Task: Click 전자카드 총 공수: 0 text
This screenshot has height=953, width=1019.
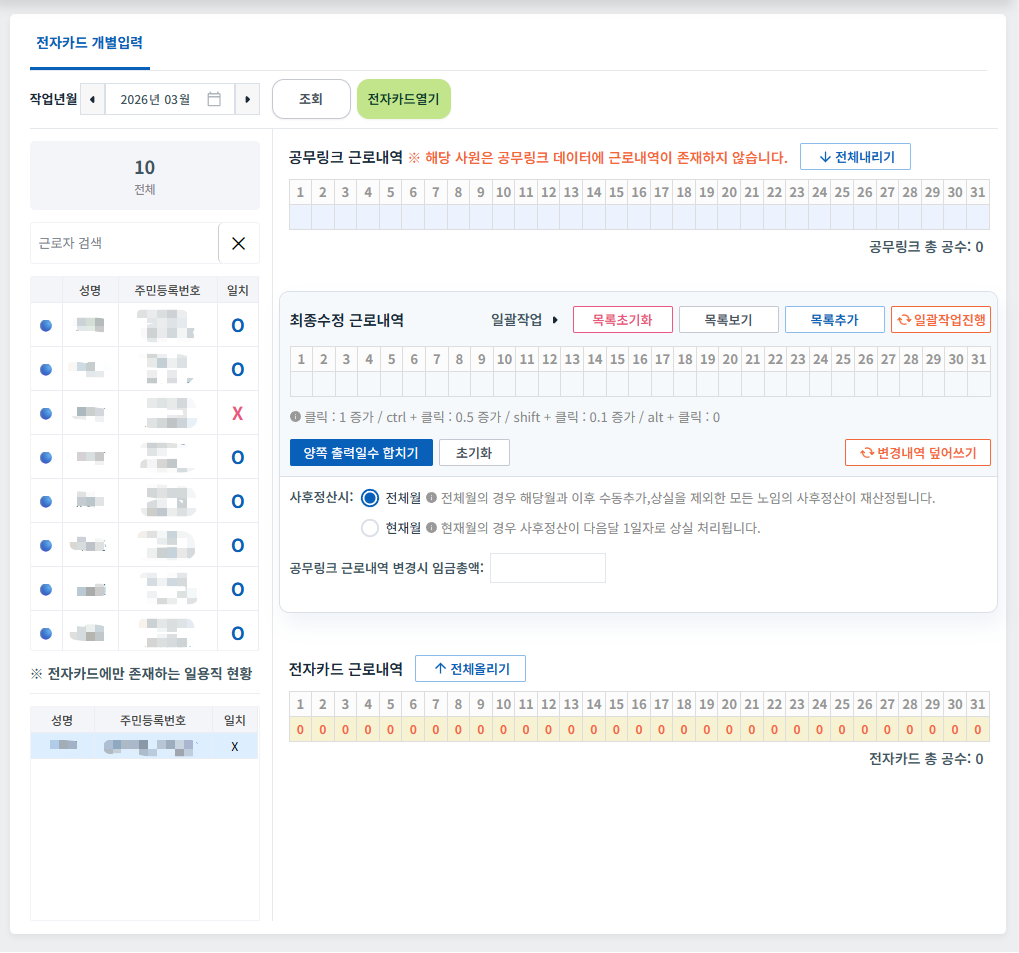Action: click(x=926, y=759)
